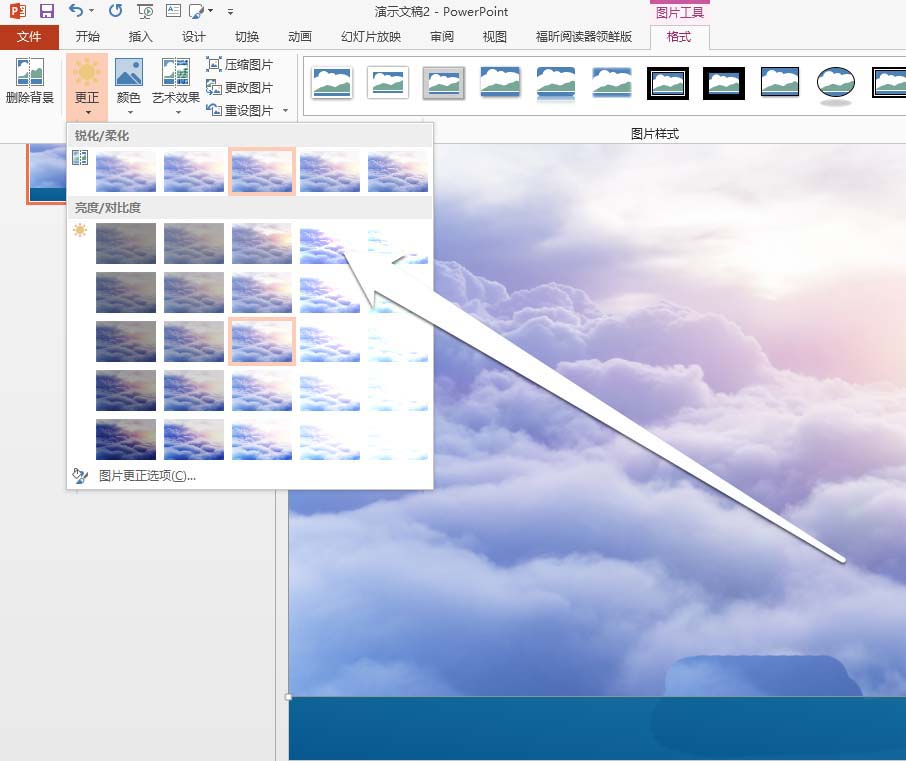906x761 pixels.
Task: Apply the thick black frame picture style
Action: [x=724, y=83]
